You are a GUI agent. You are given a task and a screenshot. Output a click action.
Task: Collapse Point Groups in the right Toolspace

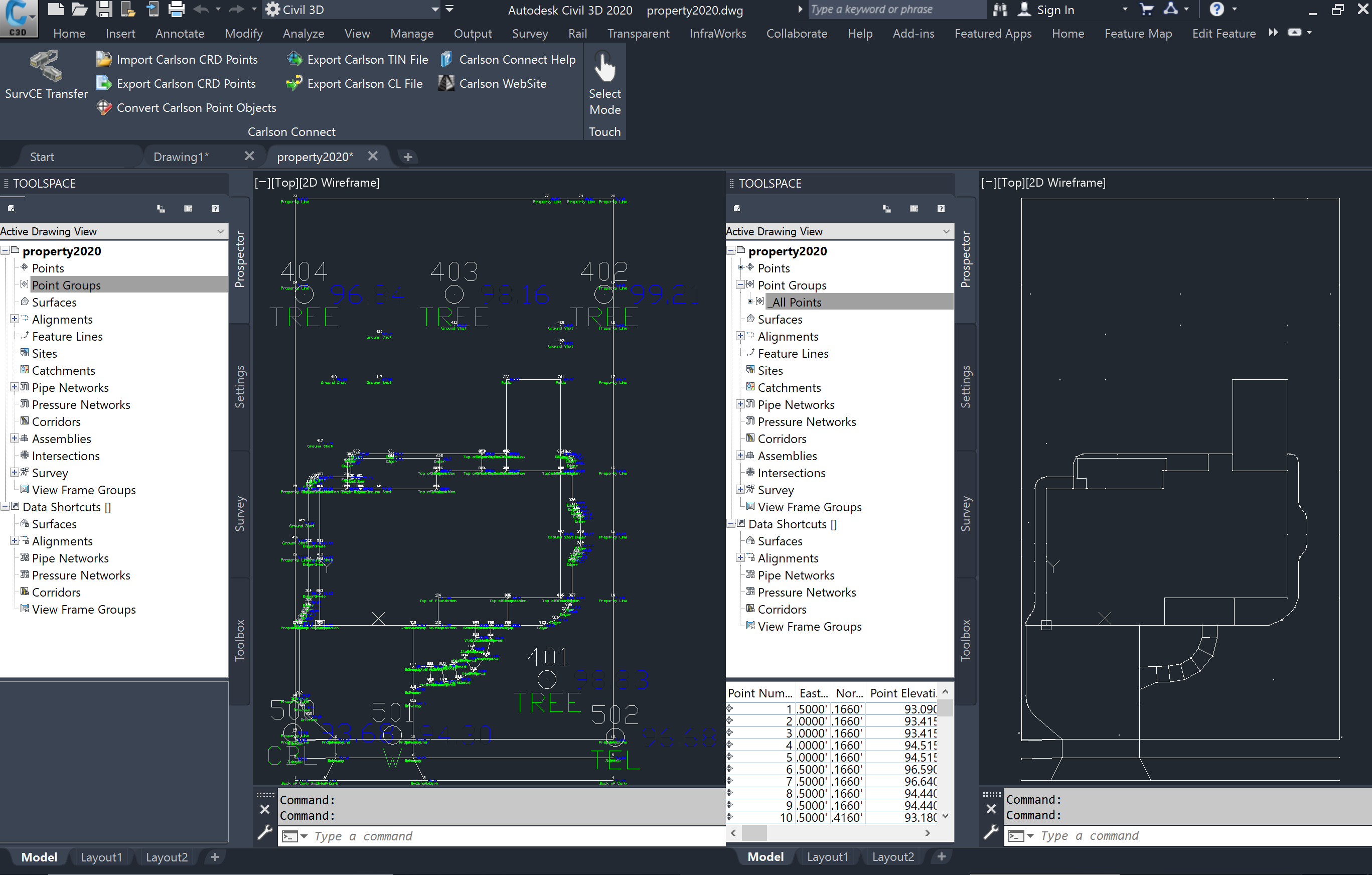pos(740,284)
